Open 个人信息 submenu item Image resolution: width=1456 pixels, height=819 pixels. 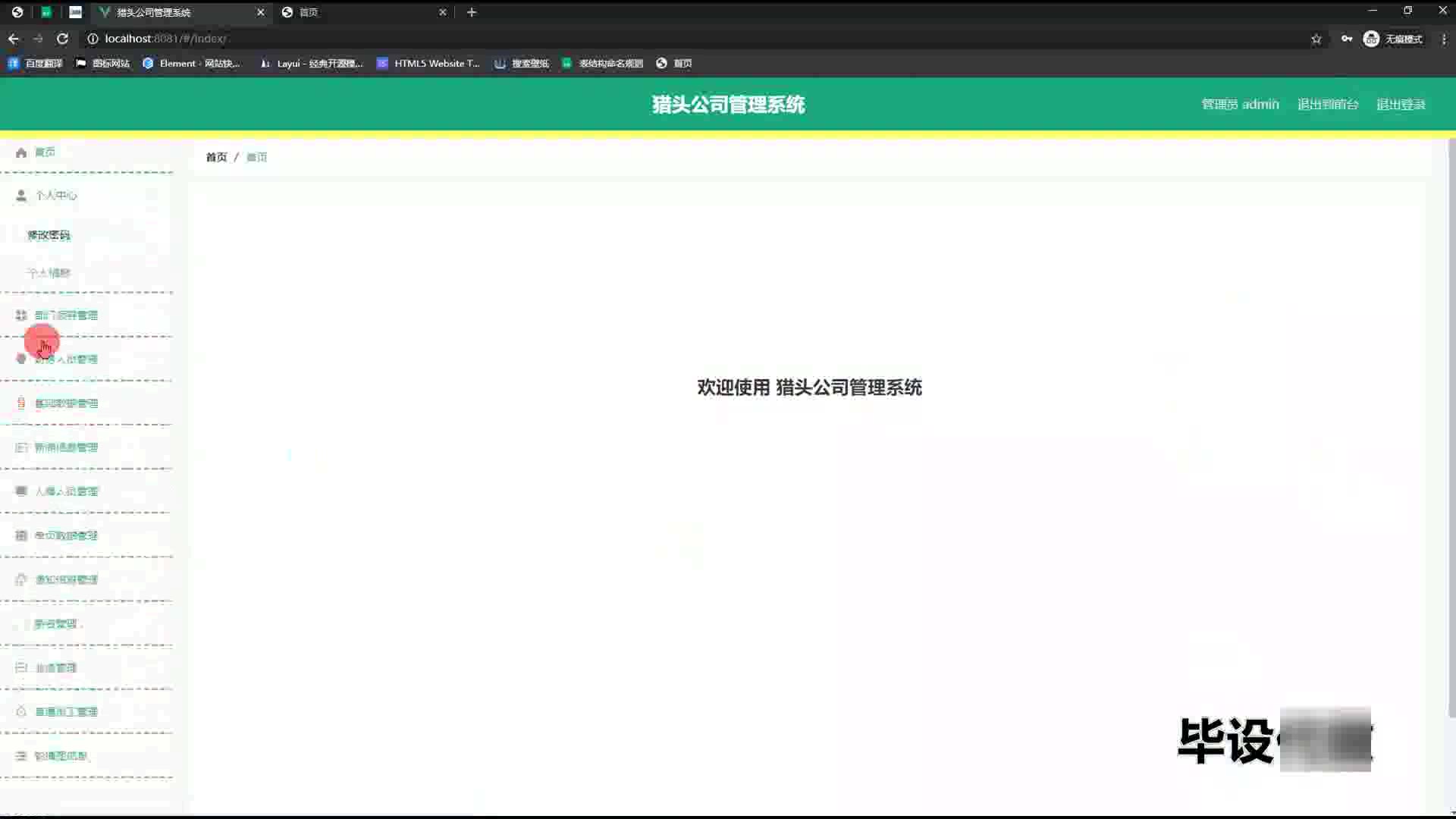[49, 273]
